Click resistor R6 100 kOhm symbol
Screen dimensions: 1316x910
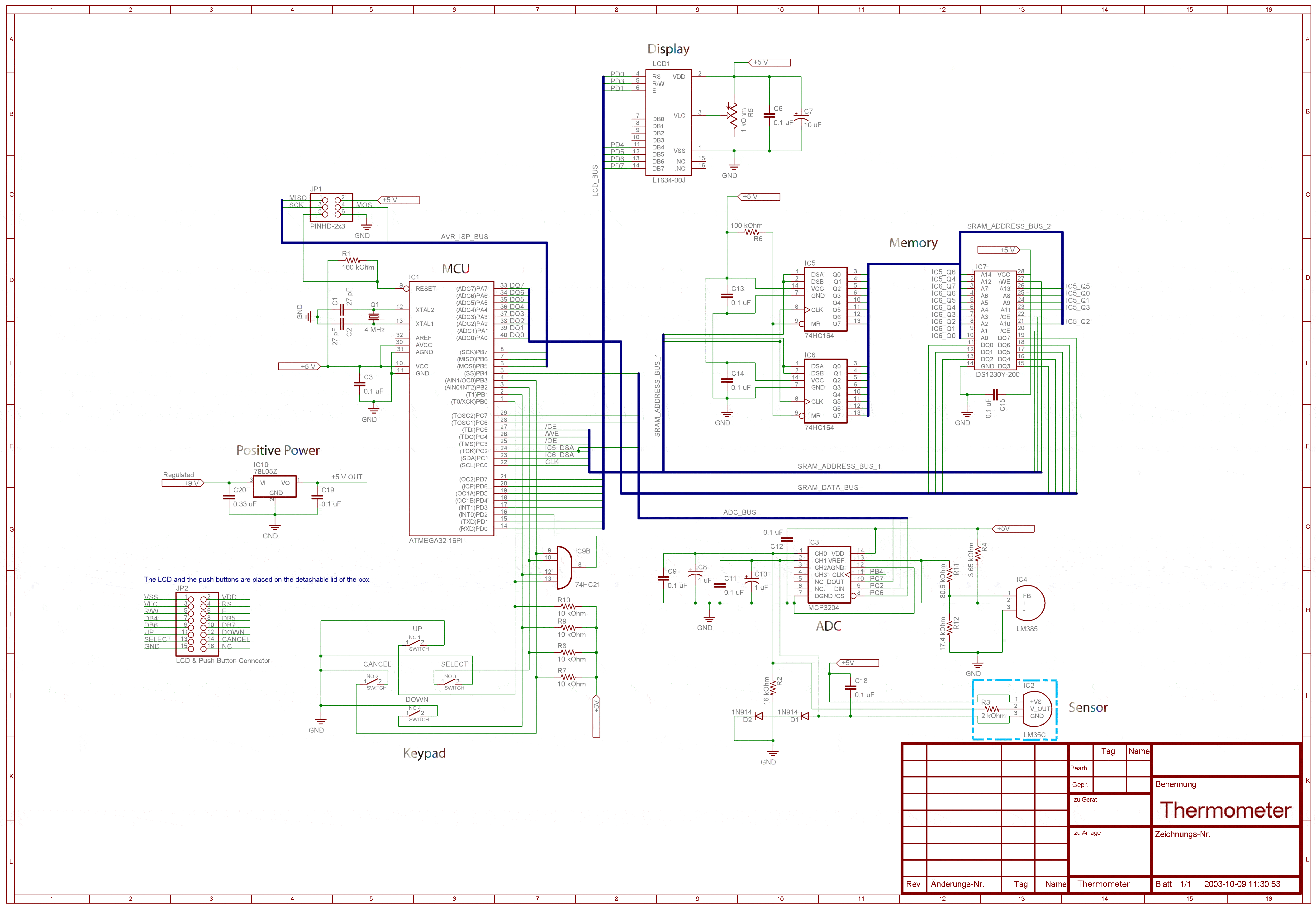click(x=752, y=232)
